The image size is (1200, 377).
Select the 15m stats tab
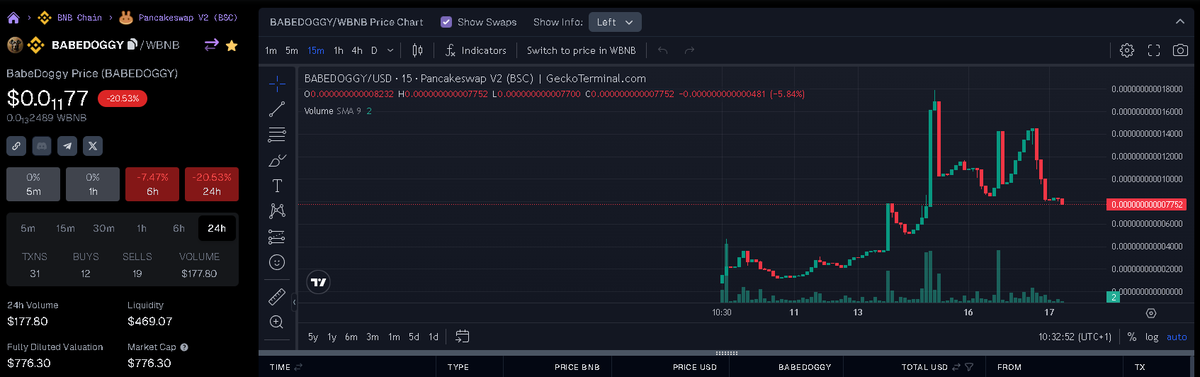65,228
